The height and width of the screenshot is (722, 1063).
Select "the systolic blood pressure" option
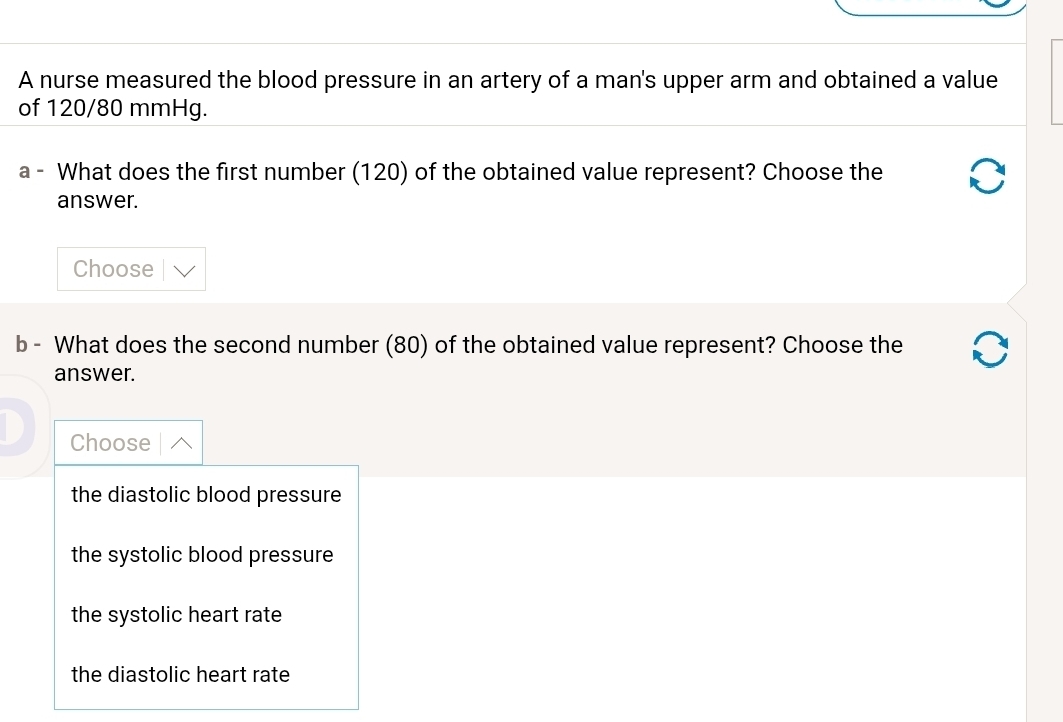202,555
